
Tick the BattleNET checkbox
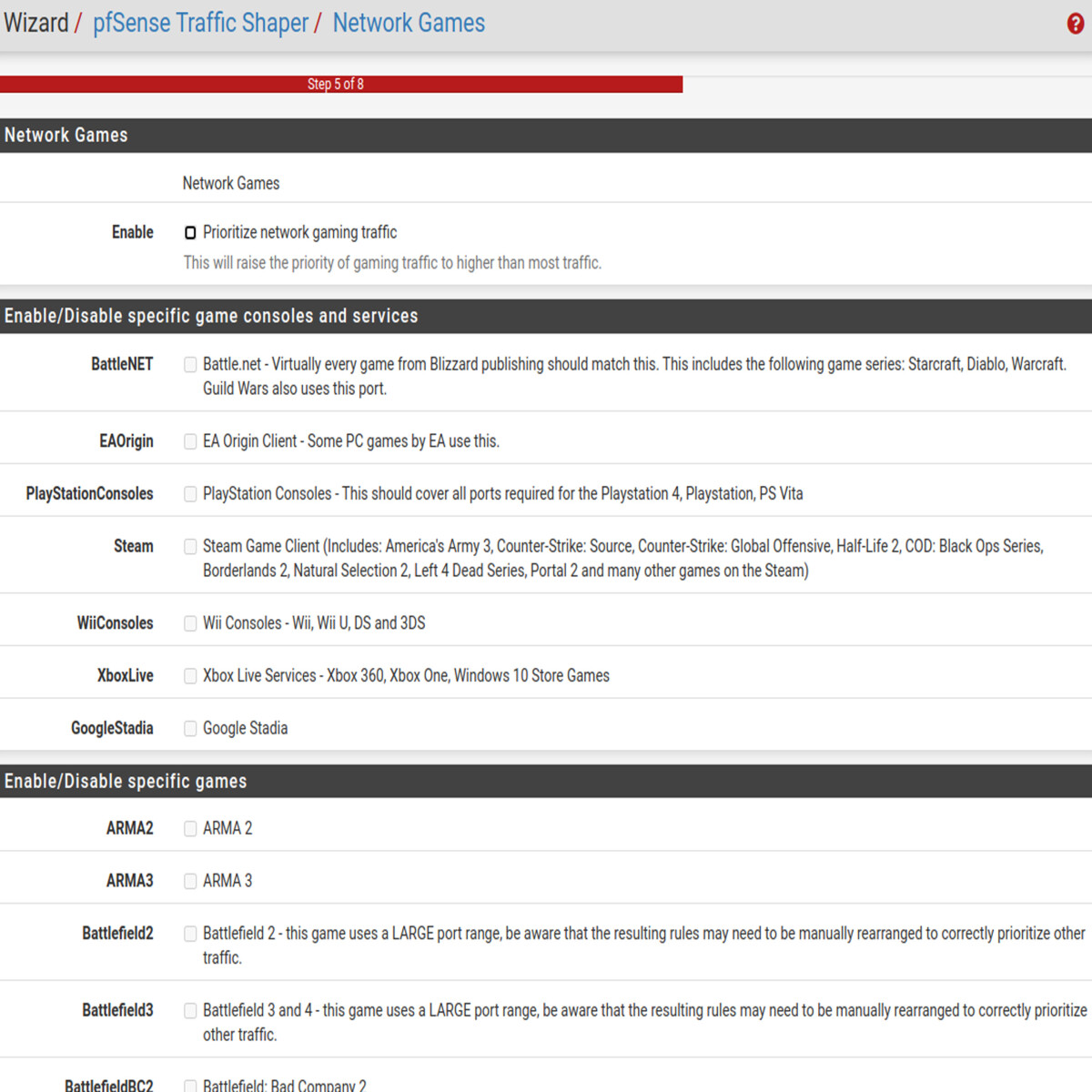pyautogui.click(x=190, y=365)
